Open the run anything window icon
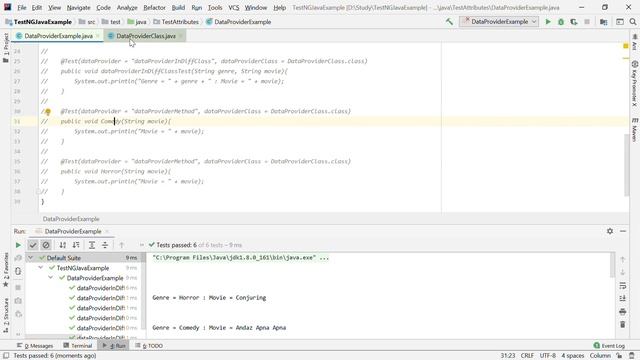640x360 pixels. (x=620, y=22)
